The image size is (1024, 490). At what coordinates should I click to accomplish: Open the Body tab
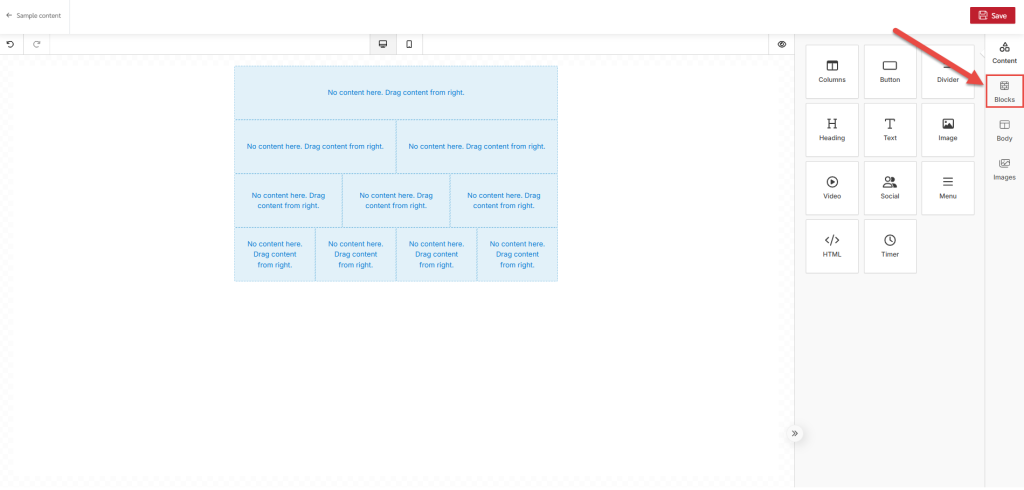(x=1004, y=130)
